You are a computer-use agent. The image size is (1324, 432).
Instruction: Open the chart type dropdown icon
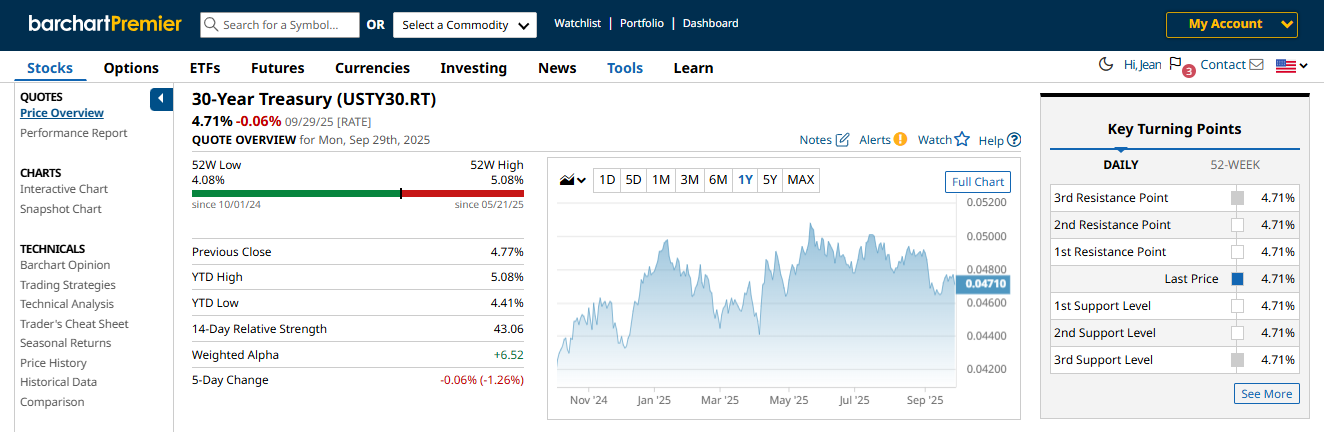click(573, 181)
